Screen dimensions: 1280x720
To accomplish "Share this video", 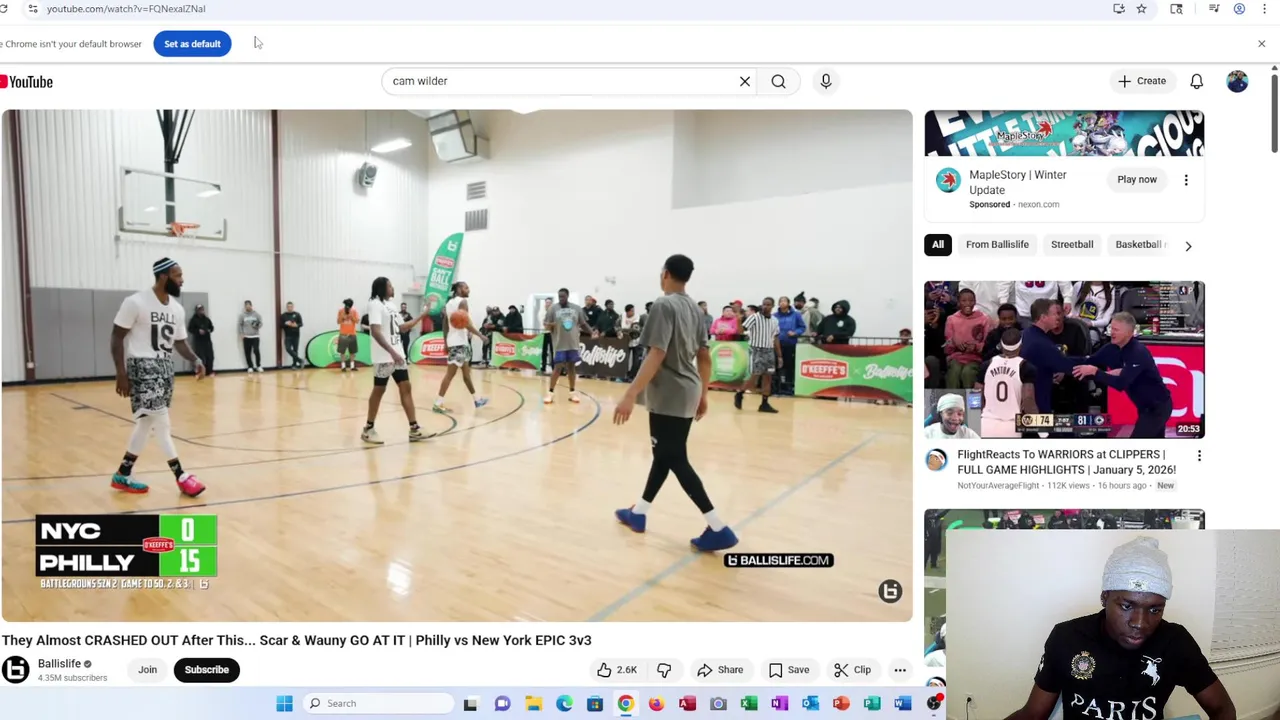I will (x=720, y=670).
